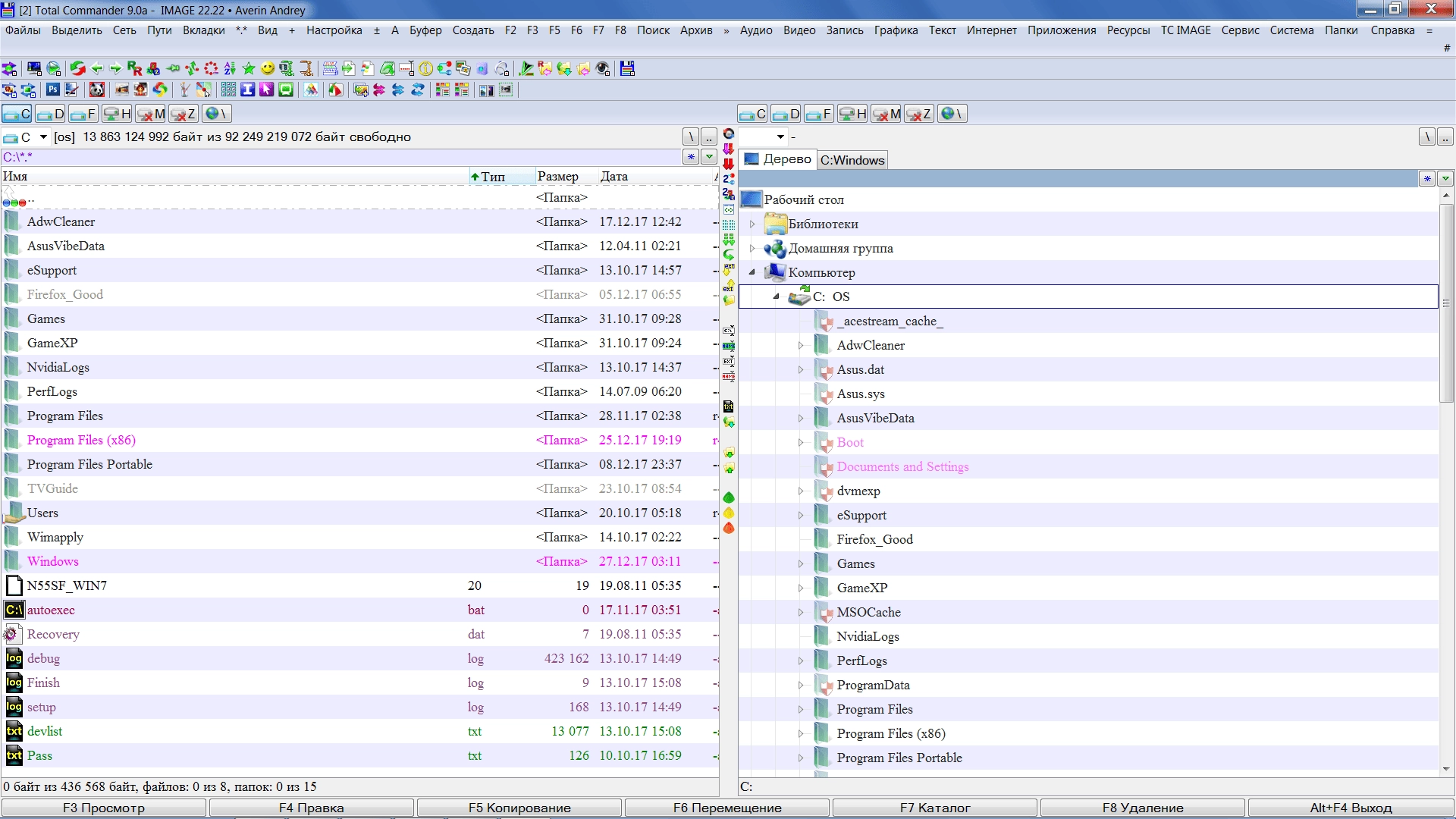Select drive H in right panel drive bar
Viewport: 1456px width, 819px height.
point(853,114)
